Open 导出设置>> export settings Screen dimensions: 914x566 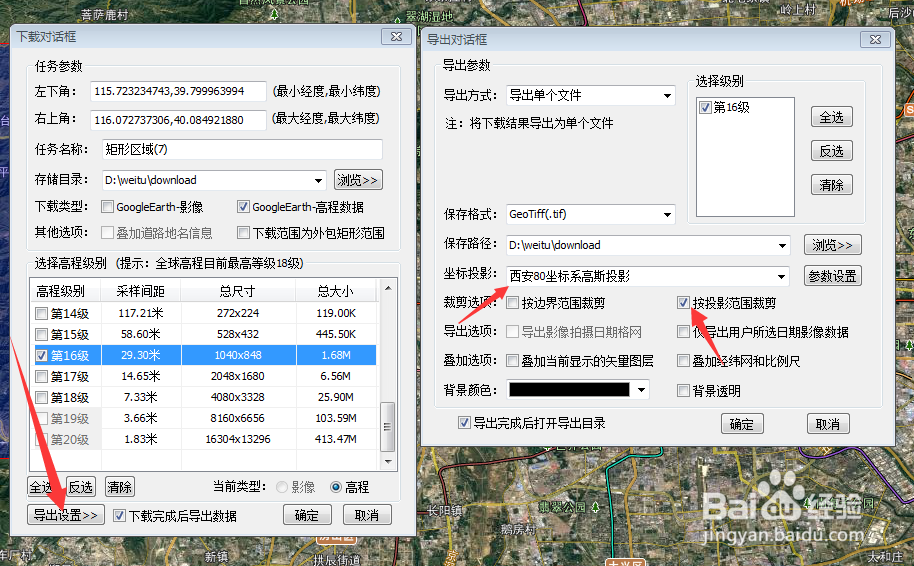(66, 515)
